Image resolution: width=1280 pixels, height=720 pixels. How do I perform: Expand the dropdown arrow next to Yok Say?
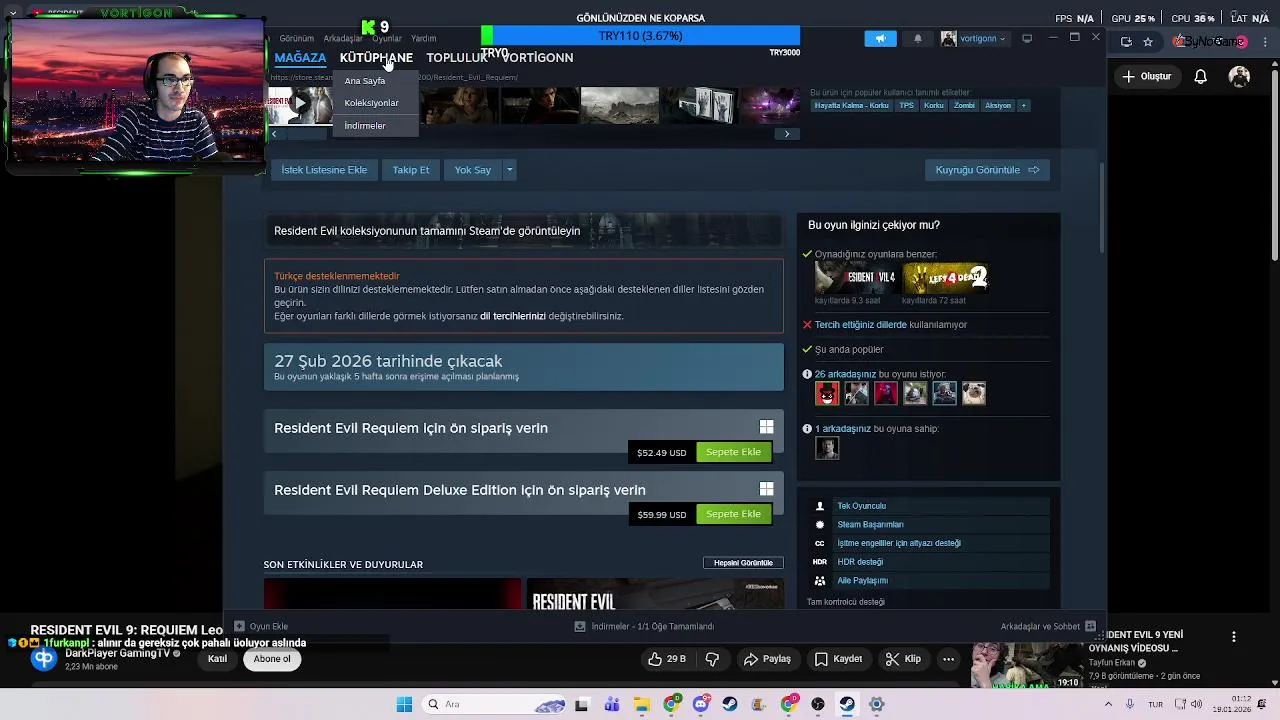tap(509, 170)
